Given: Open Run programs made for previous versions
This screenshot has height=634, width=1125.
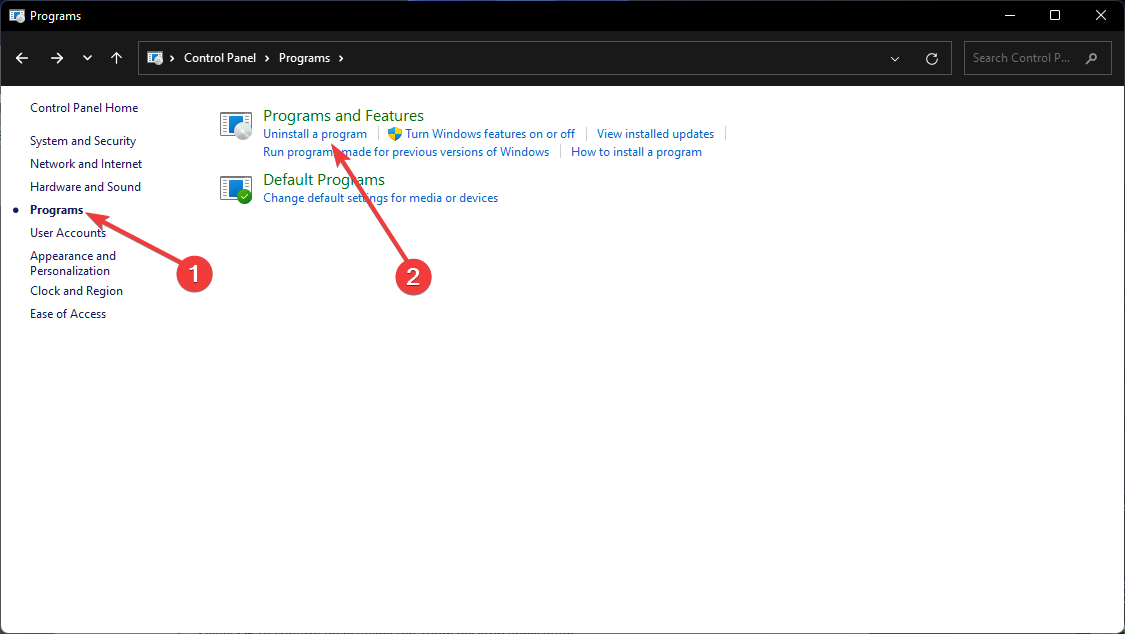Looking at the screenshot, I should point(406,152).
